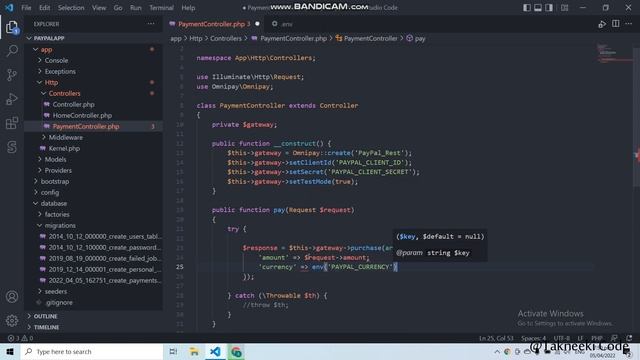
Task: Open Manage gear in activity bar
Action: click(x=12, y=320)
